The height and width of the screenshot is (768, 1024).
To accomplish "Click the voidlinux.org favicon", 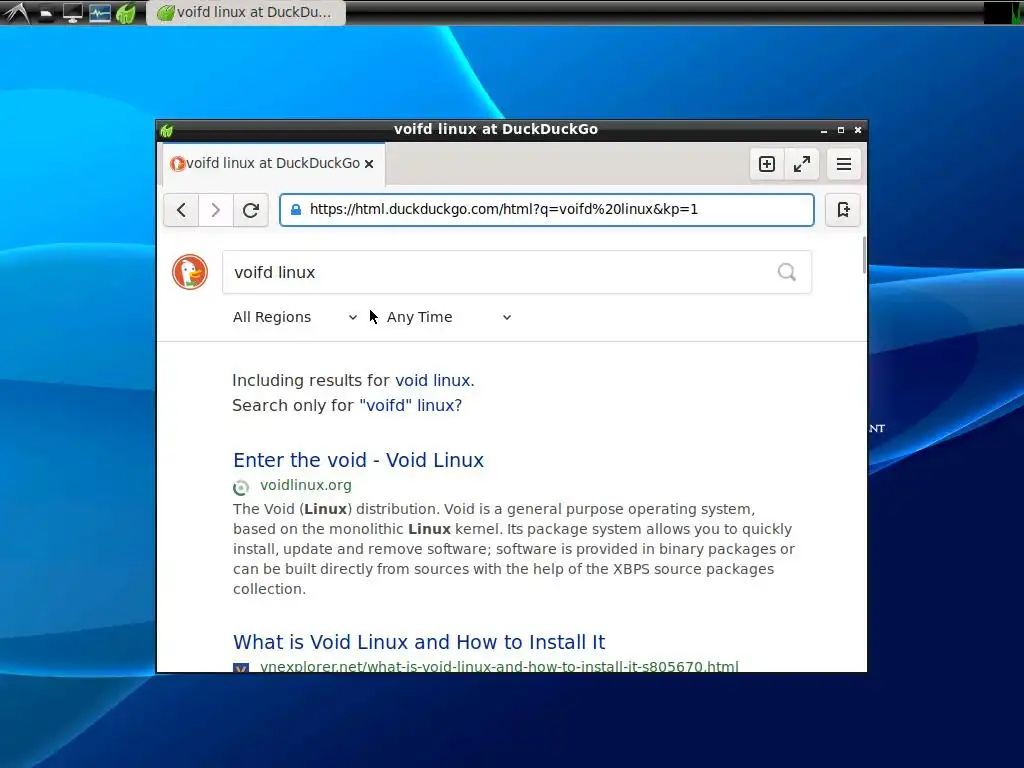I will [241, 487].
